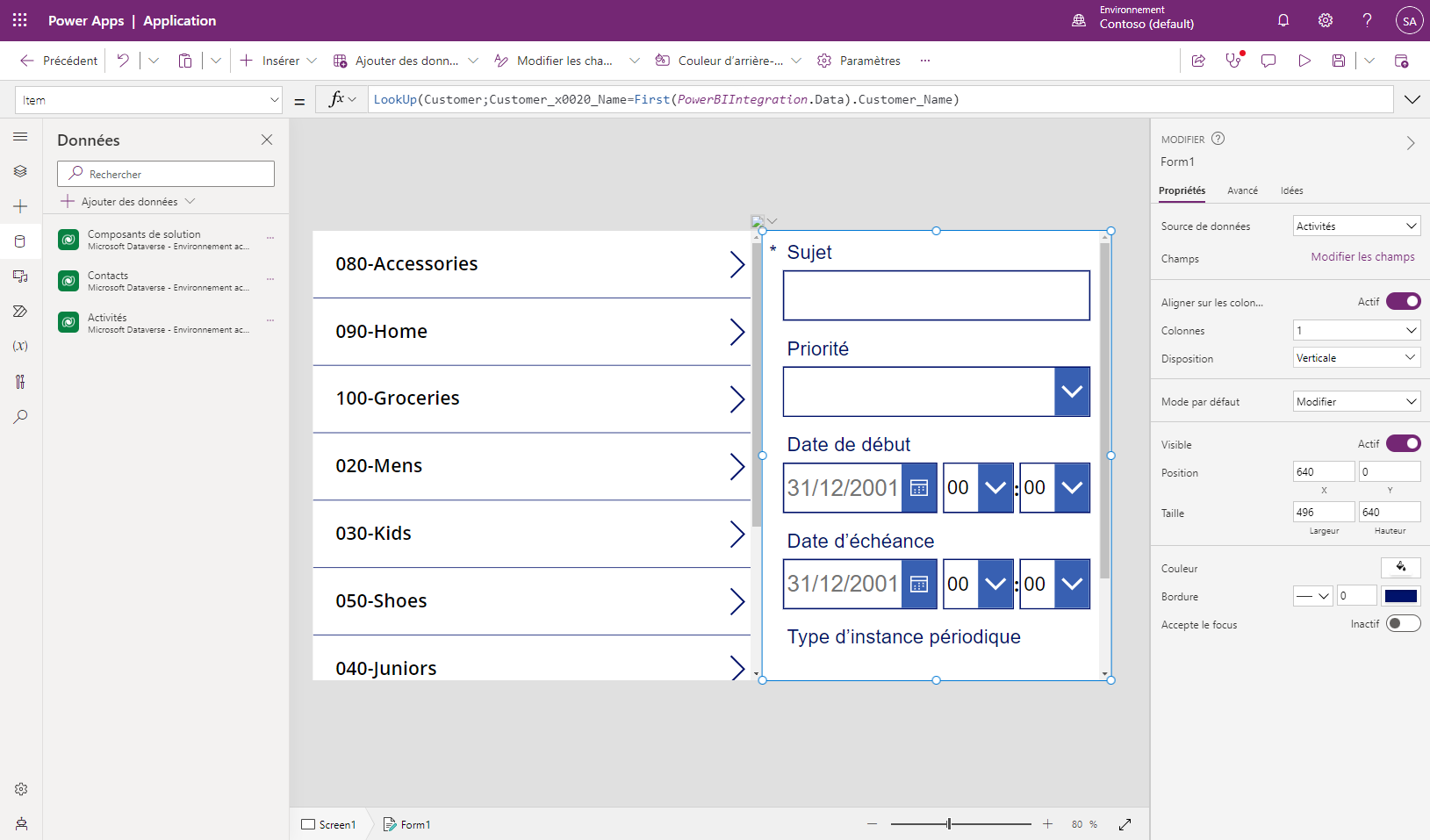Open the toolbar overflow ellipsis menu
This screenshot has height=840, width=1430.
pos(925,61)
